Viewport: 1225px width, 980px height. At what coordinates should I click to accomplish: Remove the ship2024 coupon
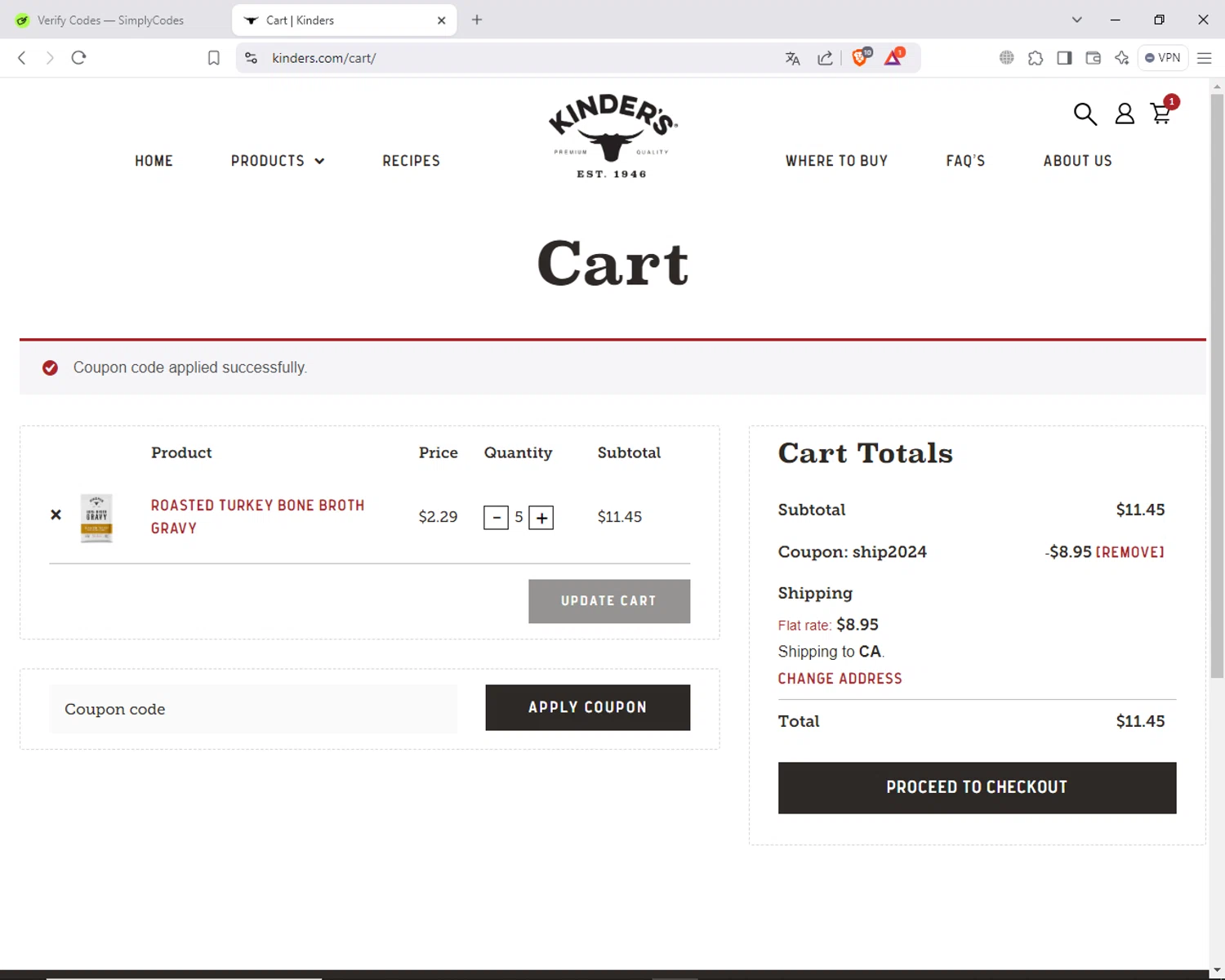1129,552
